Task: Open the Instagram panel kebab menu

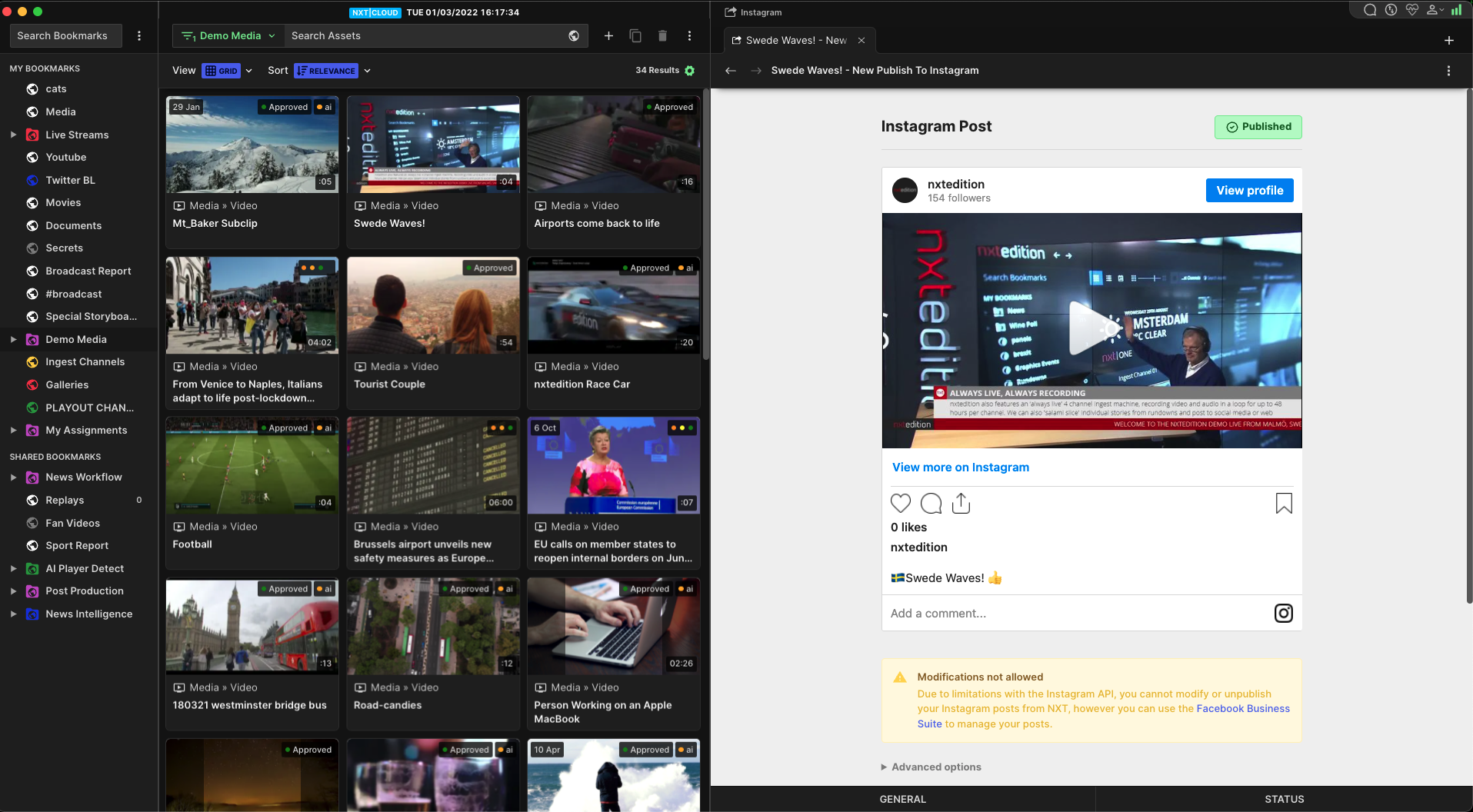Action: click(1448, 71)
